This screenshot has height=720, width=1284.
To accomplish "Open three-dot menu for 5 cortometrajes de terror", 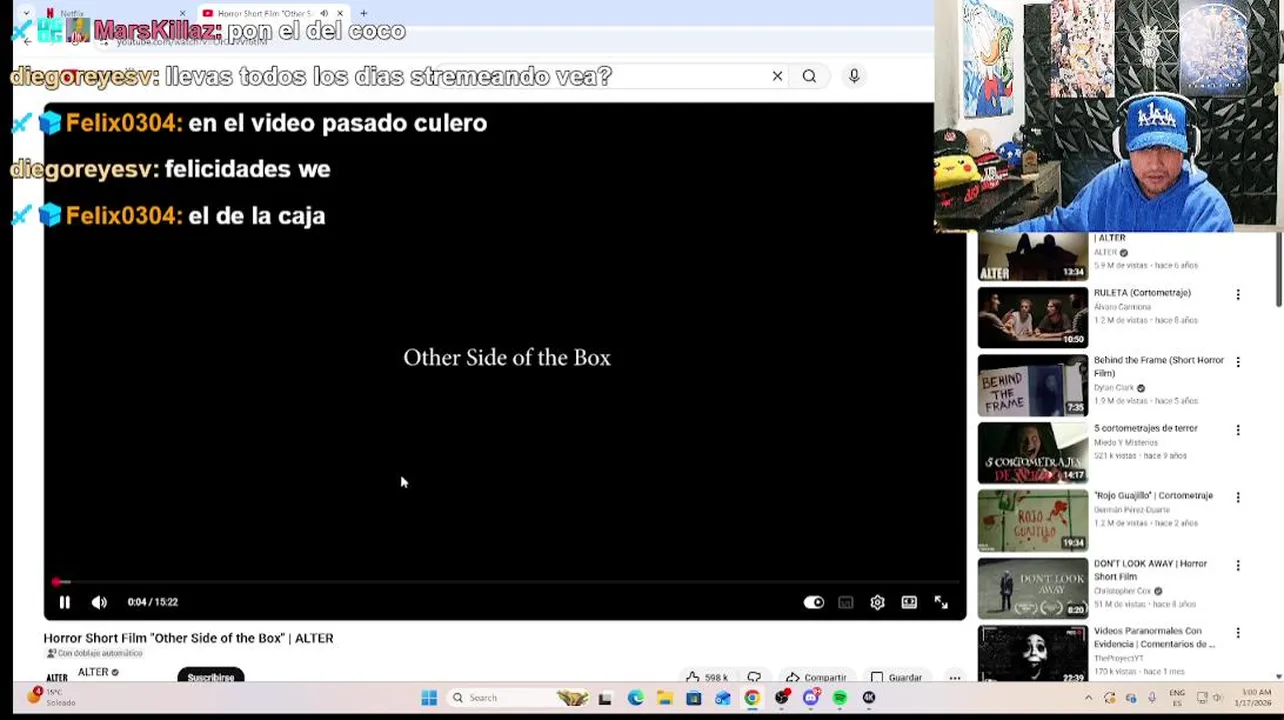I will tap(1238, 430).
